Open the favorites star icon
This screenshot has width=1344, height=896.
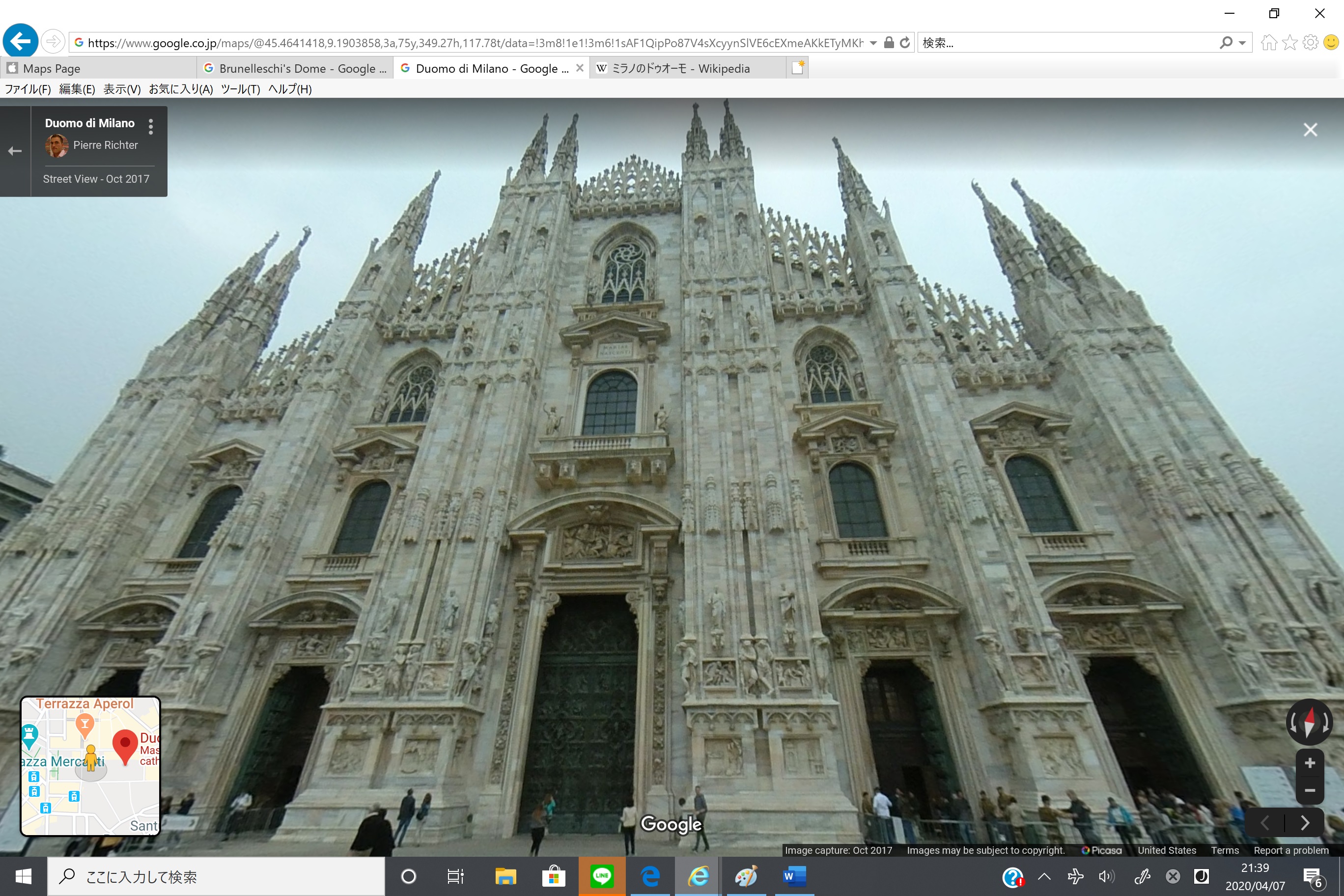tap(1289, 43)
